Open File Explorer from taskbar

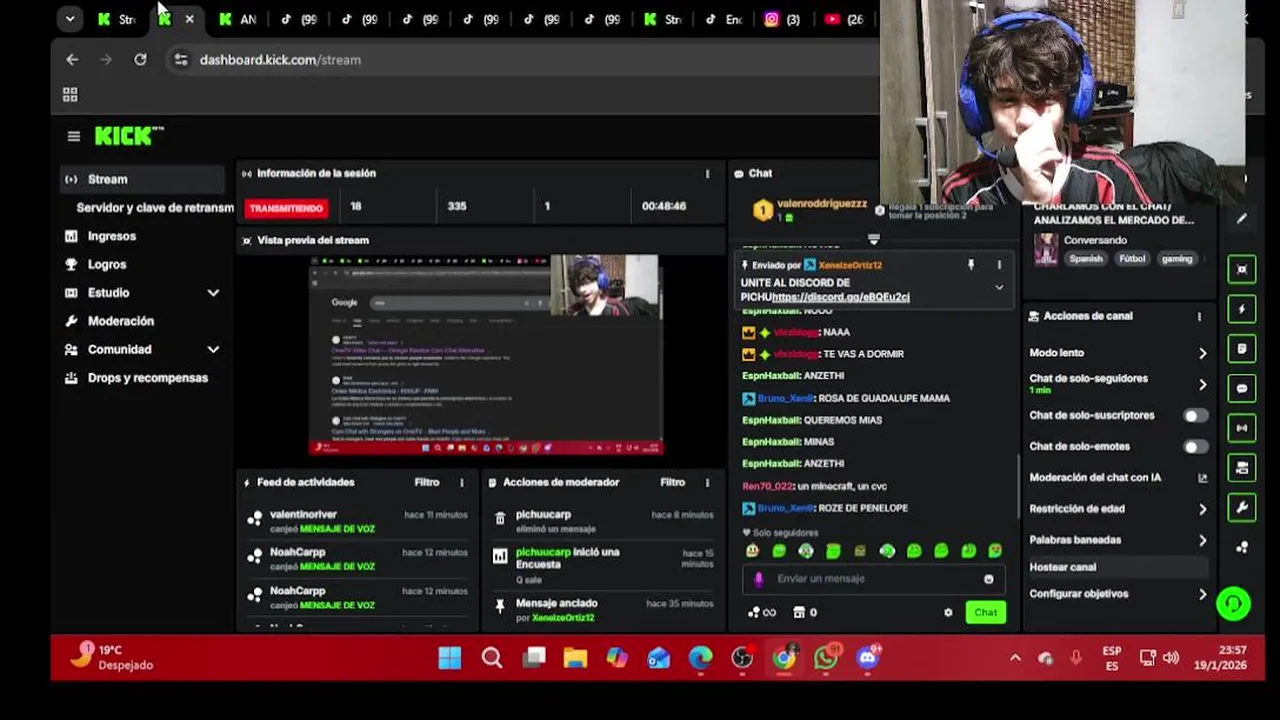click(x=575, y=658)
